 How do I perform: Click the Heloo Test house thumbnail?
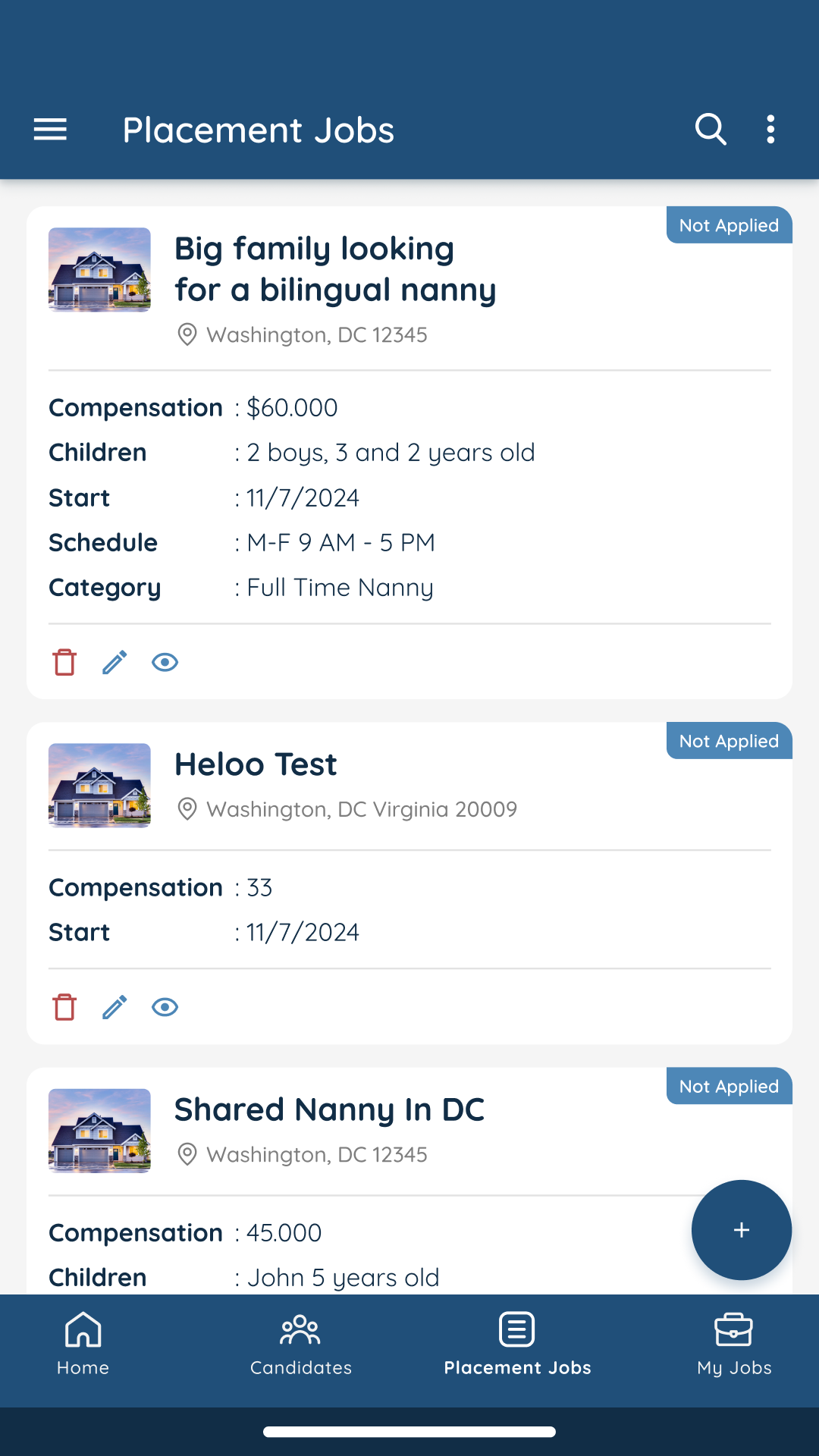99,786
